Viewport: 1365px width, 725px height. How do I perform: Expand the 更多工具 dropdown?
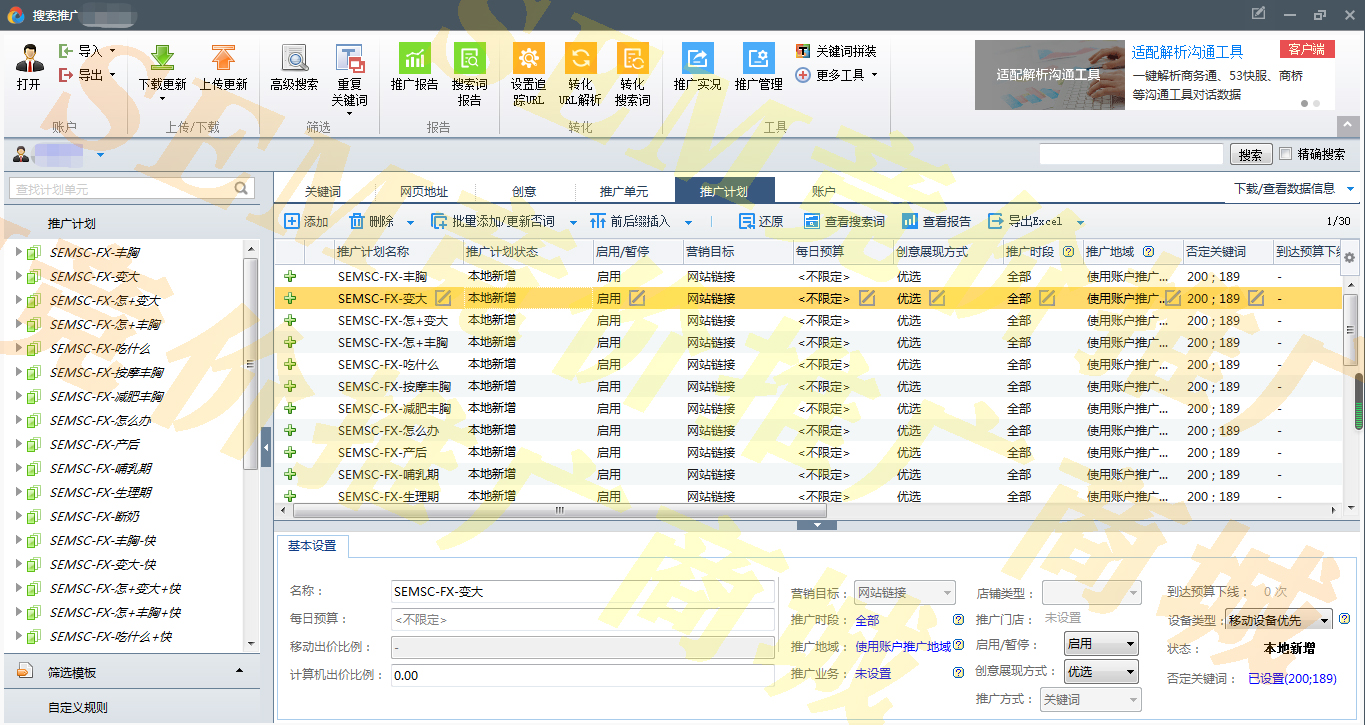pos(837,75)
